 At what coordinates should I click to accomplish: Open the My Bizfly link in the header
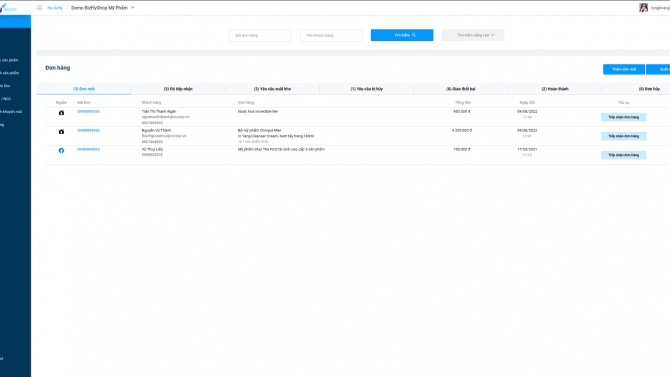click(x=55, y=8)
